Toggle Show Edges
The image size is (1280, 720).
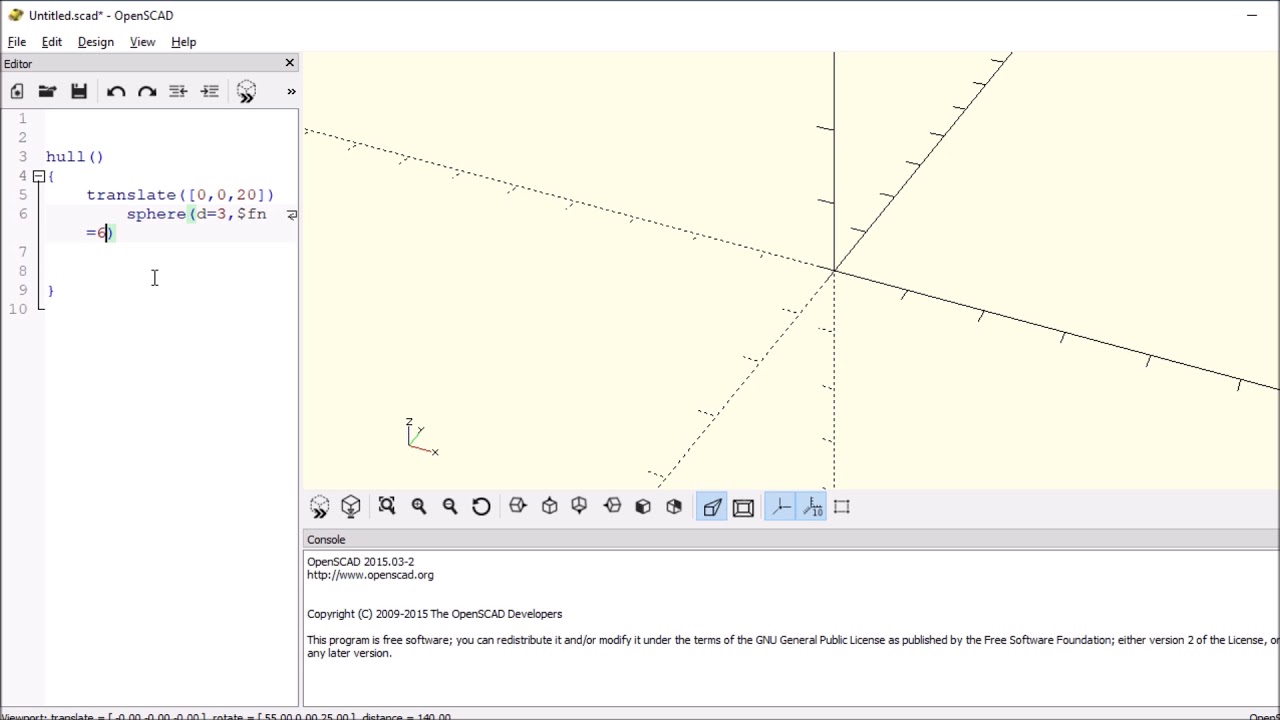(x=842, y=507)
